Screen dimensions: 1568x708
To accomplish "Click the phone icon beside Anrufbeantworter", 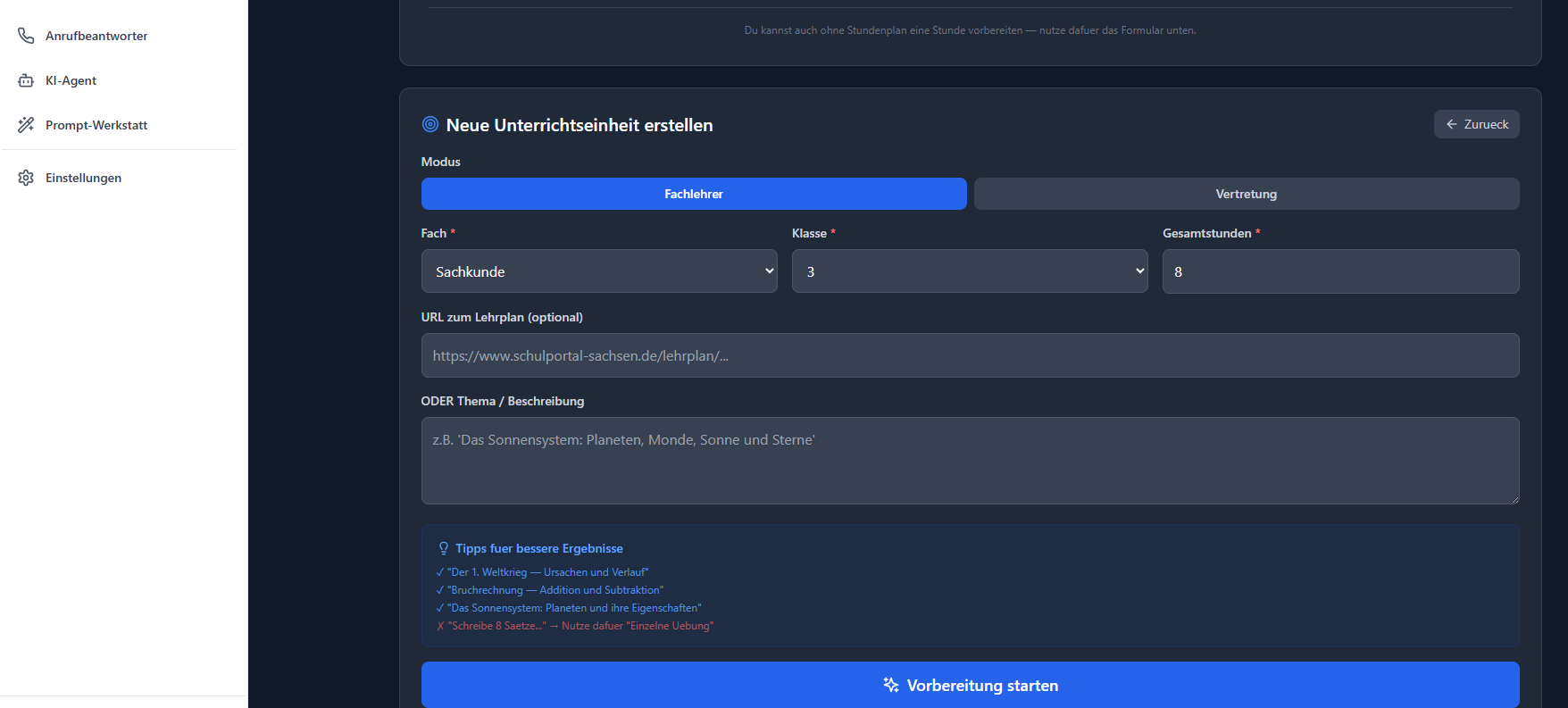I will 26,36.
